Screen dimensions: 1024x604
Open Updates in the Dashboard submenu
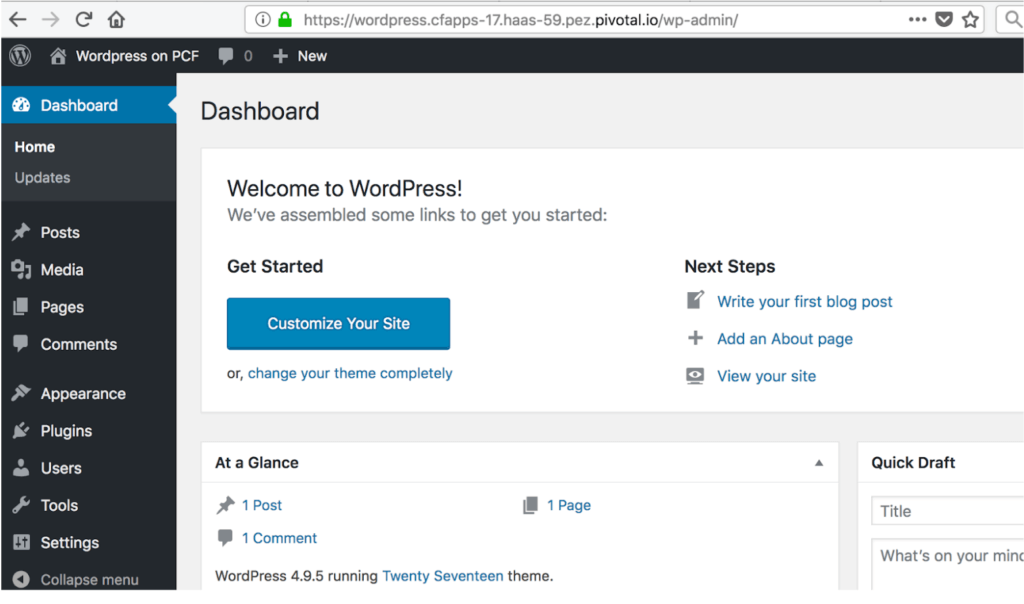(42, 178)
